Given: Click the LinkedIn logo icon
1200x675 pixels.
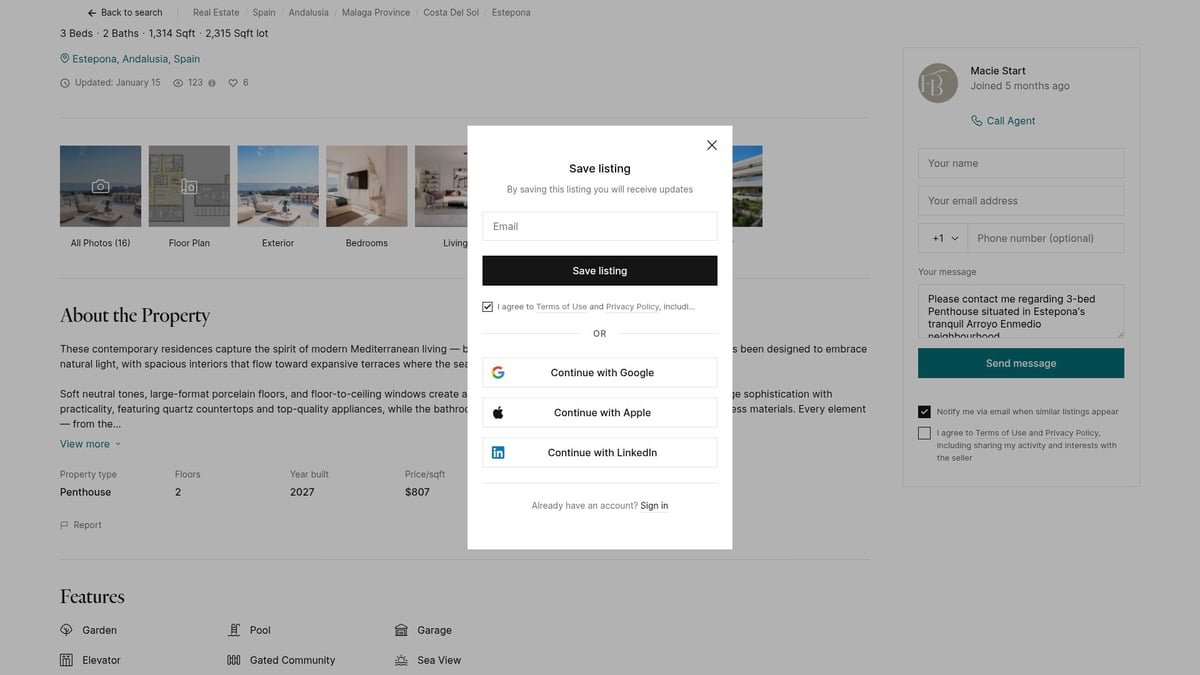Looking at the screenshot, I should pyautogui.click(x=498, y=453).
